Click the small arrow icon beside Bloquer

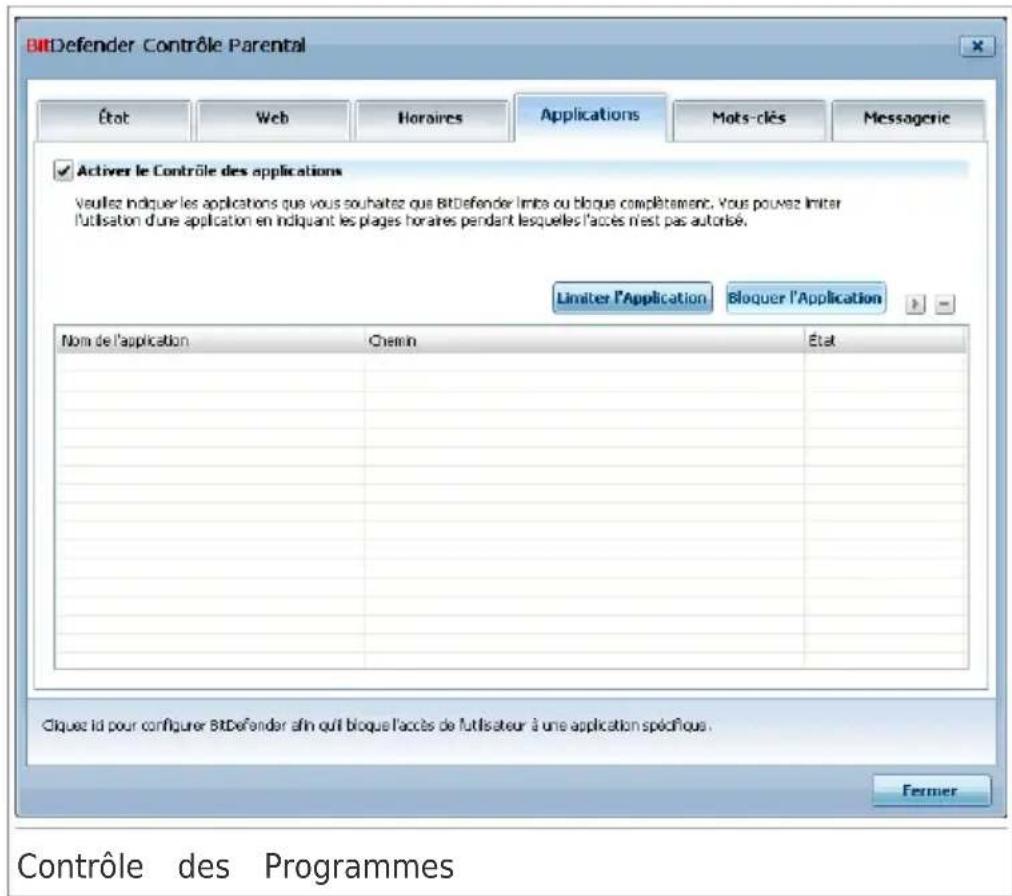pos(915,303)
